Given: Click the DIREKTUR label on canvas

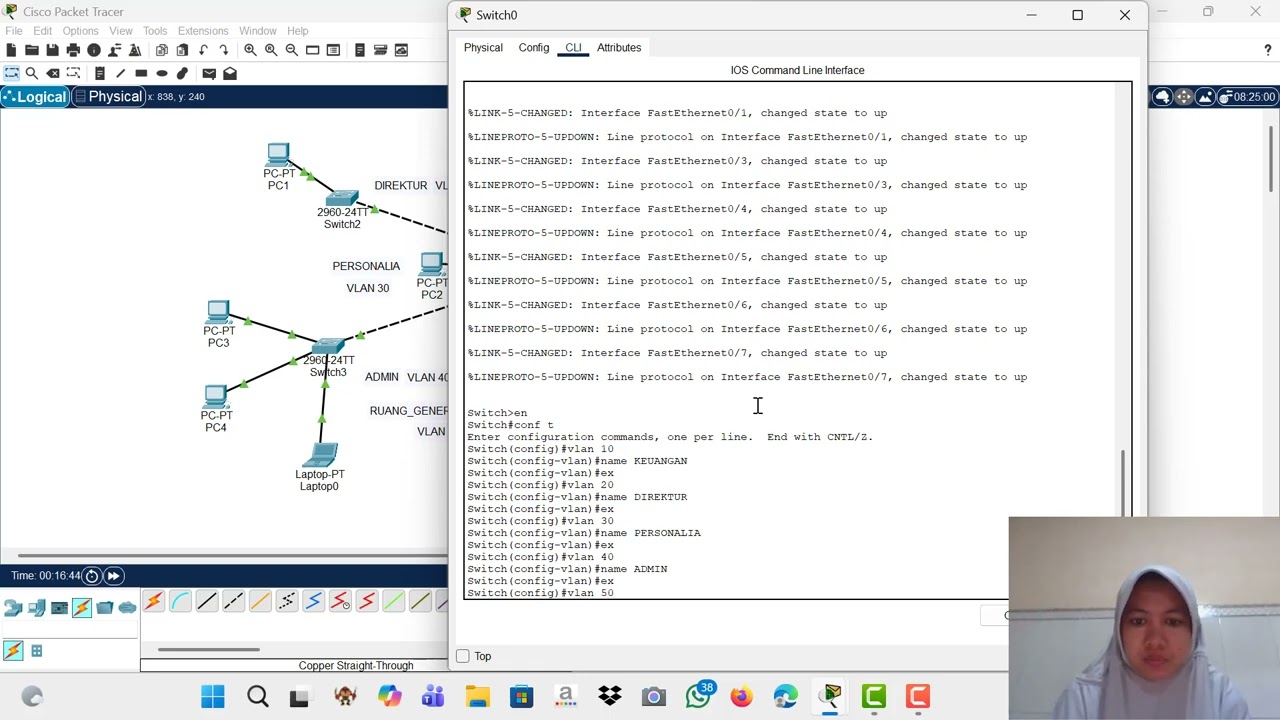Looking at the screenshot, I should (400, 185).
